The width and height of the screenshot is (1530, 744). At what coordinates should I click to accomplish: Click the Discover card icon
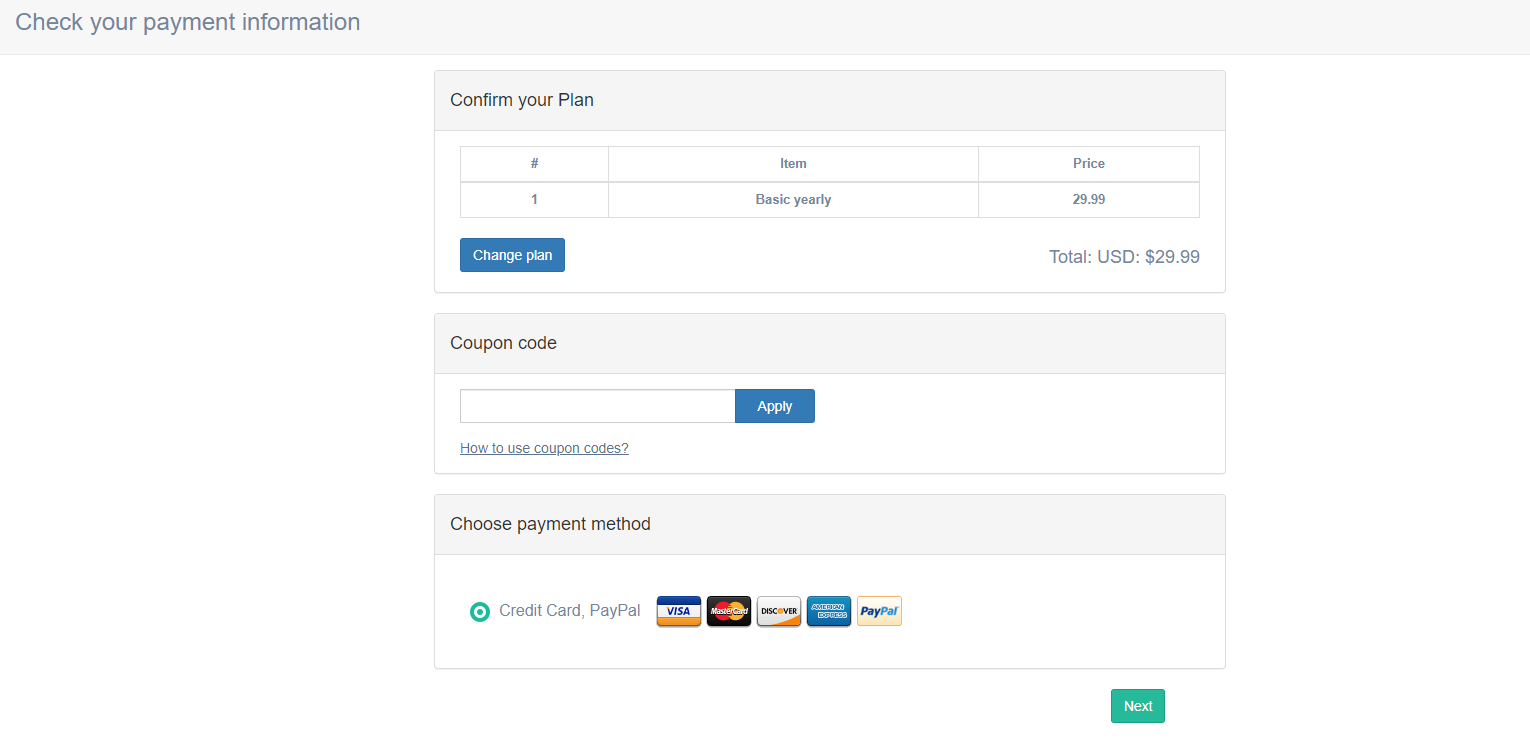pyautogui.click(x=778, y=611)
